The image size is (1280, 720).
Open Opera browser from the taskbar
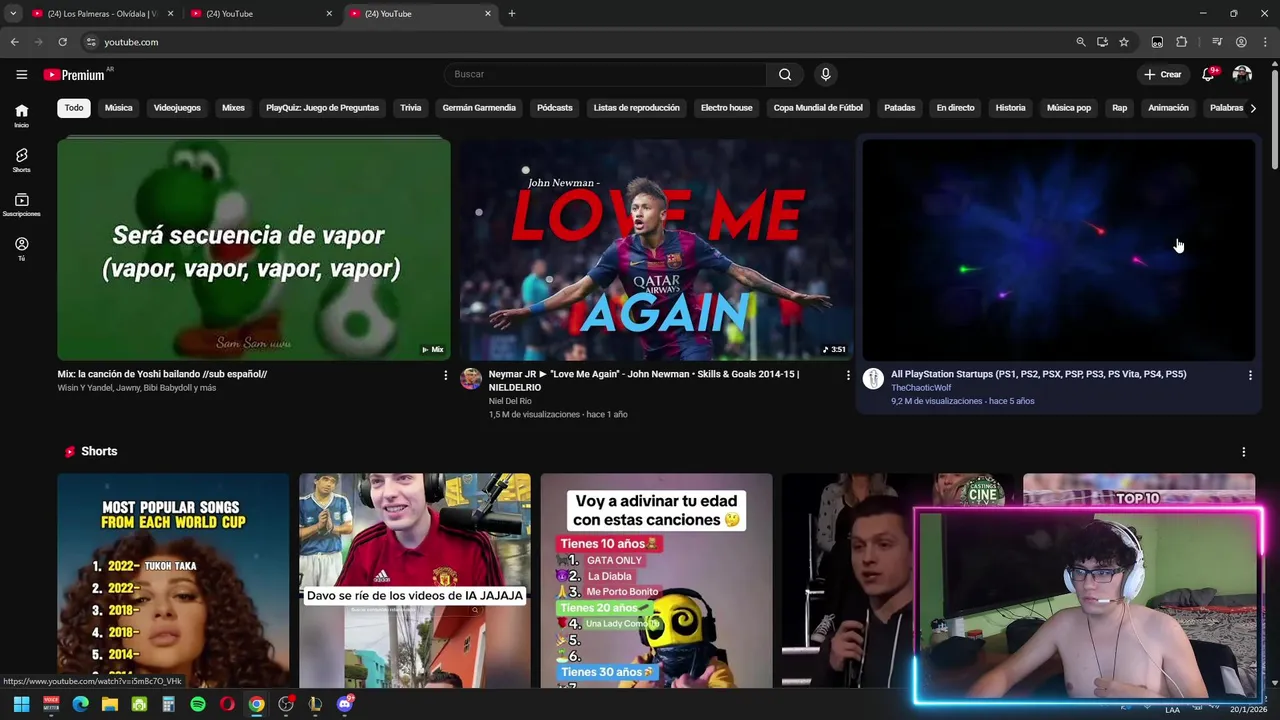pyautogui.click(x=227, y=704)
